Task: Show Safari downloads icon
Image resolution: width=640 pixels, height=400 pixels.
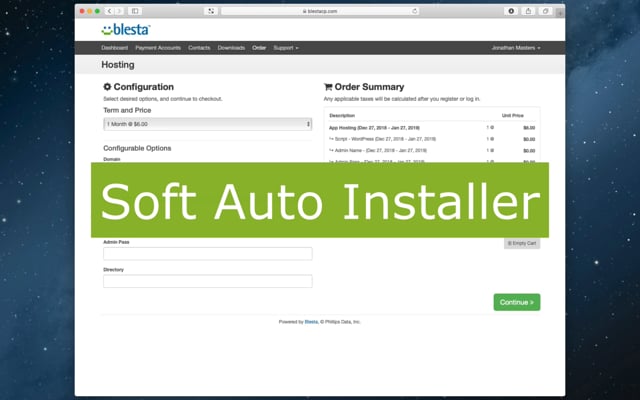Action: 511,10
